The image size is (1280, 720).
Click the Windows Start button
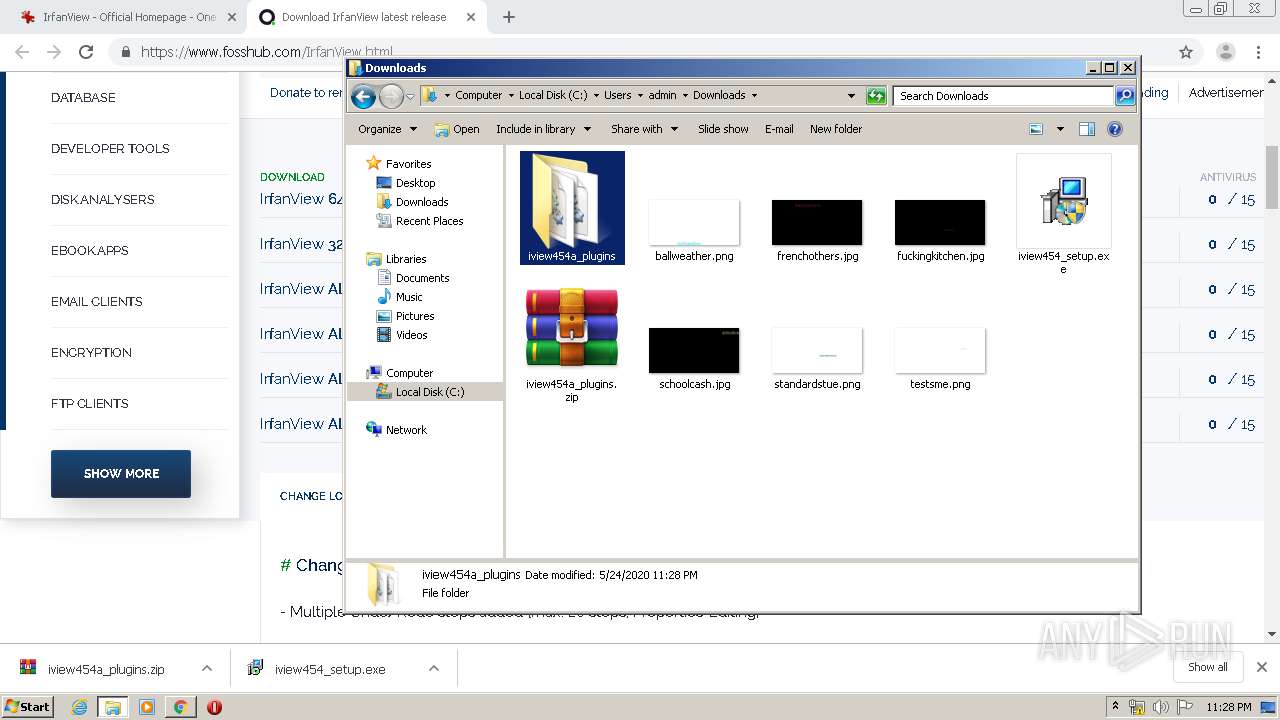pyautogui.click(x=28, y=706)
